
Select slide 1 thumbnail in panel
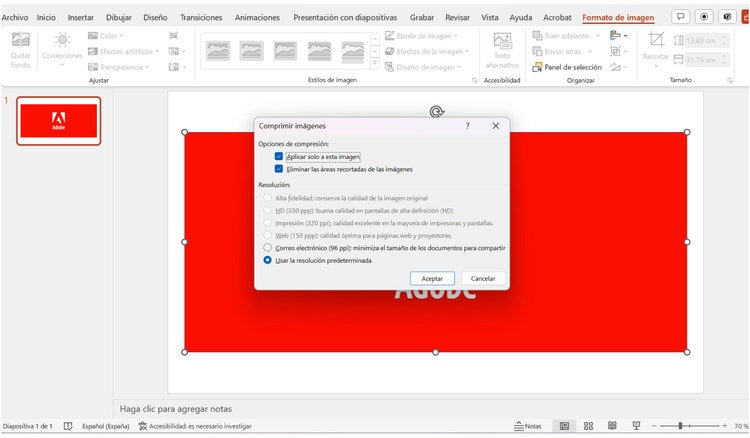pyautogui.click(x=58, y=121)
